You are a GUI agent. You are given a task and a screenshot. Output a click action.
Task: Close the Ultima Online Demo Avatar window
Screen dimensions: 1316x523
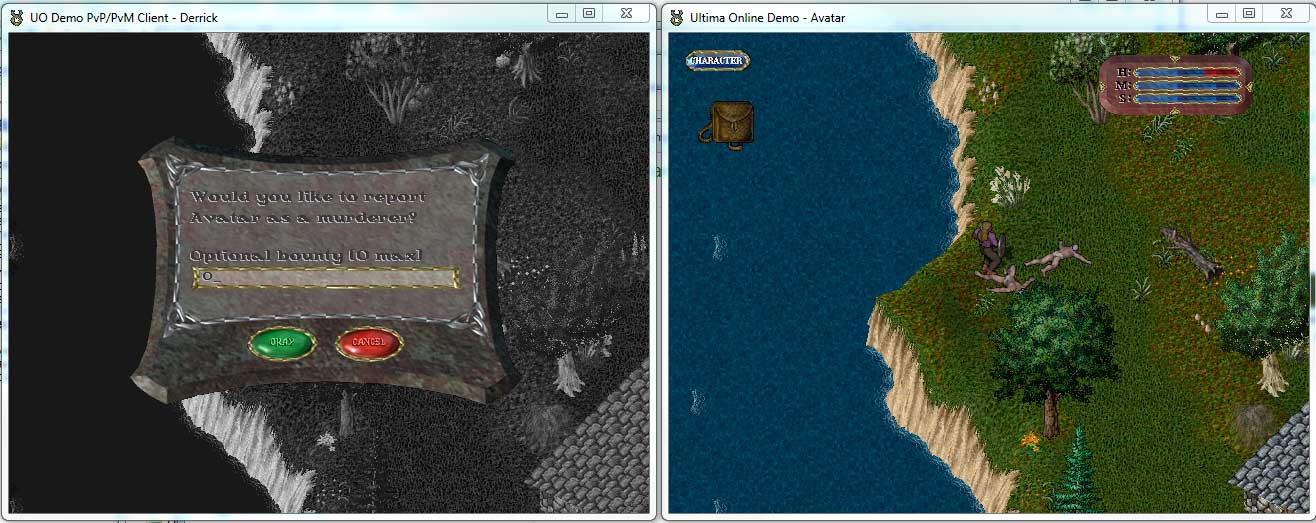pos(1285,13)
